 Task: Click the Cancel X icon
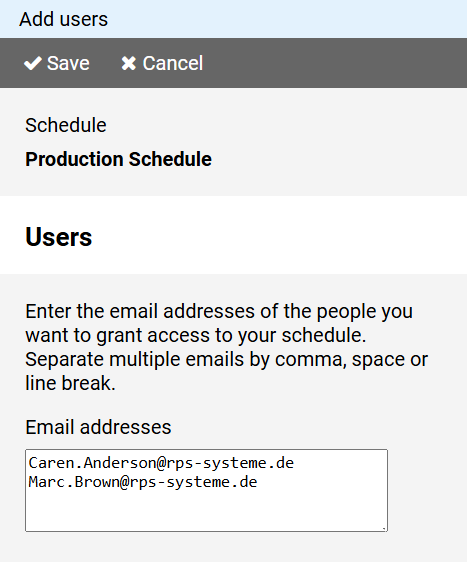[128, 63]
